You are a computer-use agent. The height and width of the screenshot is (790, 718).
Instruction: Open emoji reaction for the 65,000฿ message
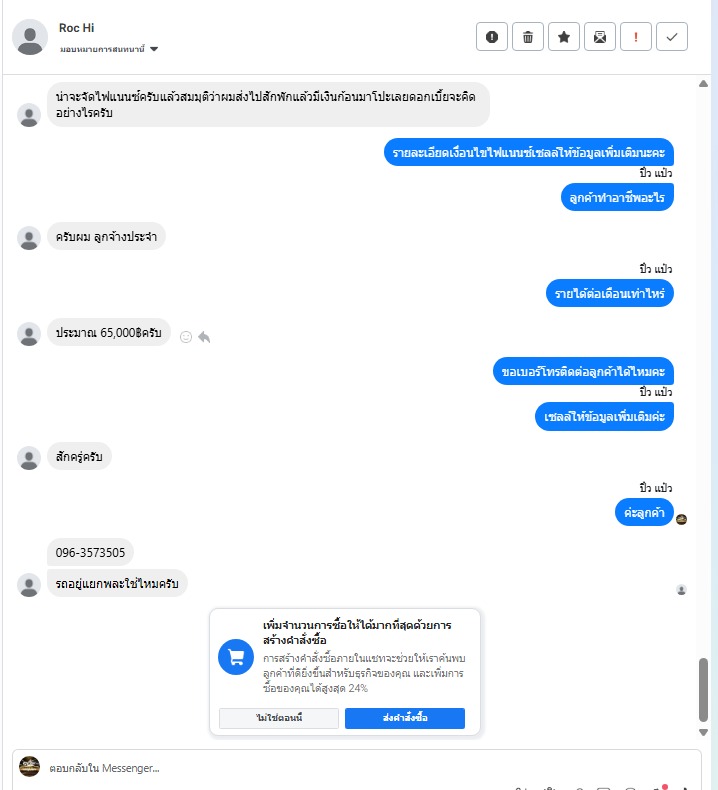(x=186, y=337)
